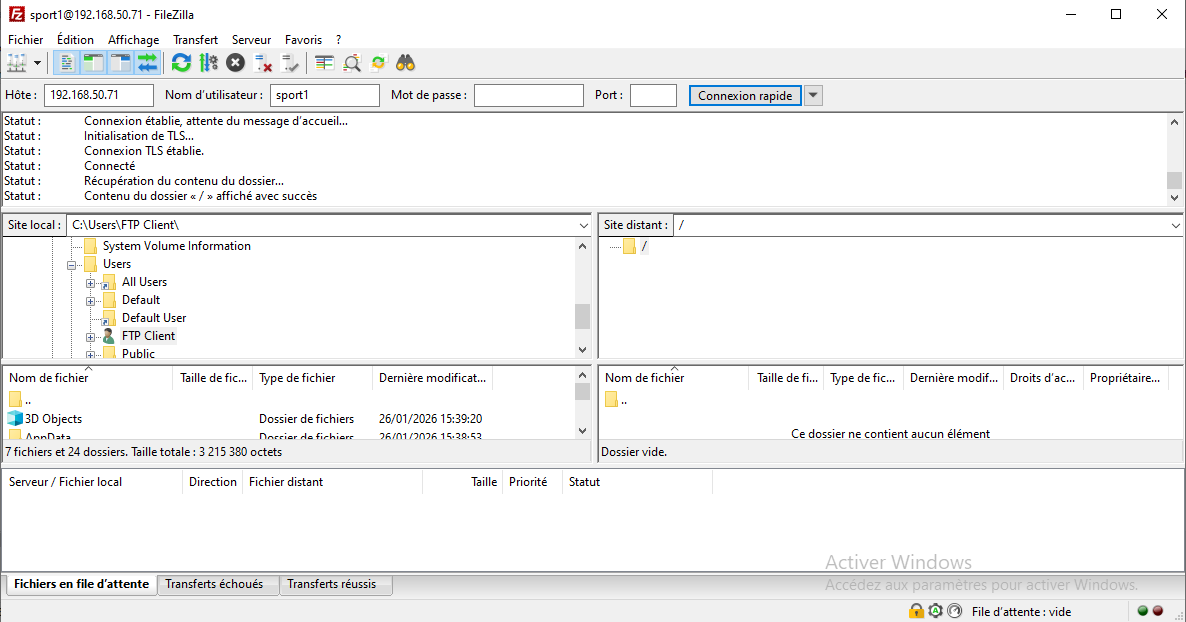The height and width of the screenshot is (622, 1186).
Task: Click the lock encryption status icon
Action: (916, 611)
